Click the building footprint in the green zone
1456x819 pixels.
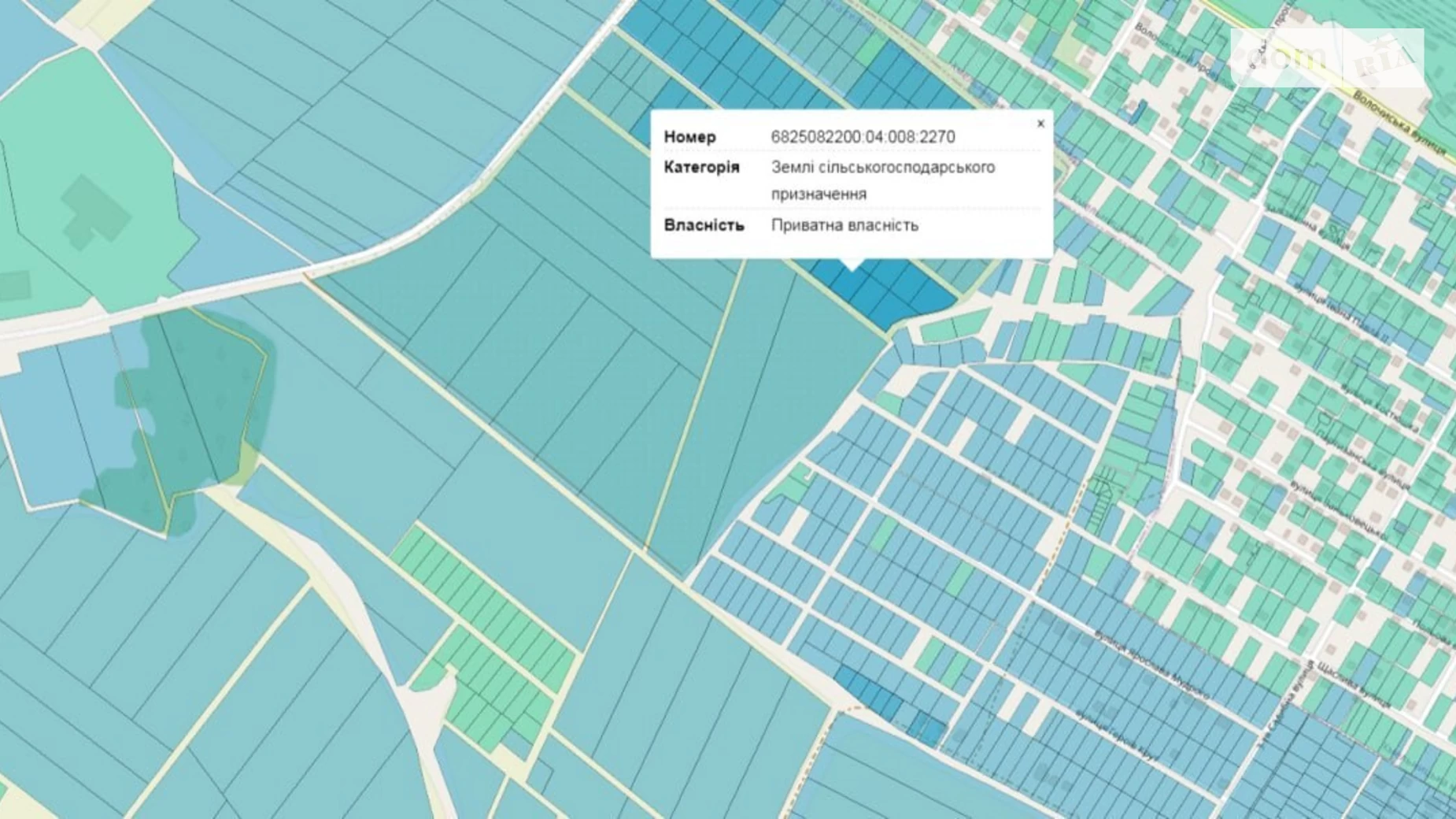95,212
